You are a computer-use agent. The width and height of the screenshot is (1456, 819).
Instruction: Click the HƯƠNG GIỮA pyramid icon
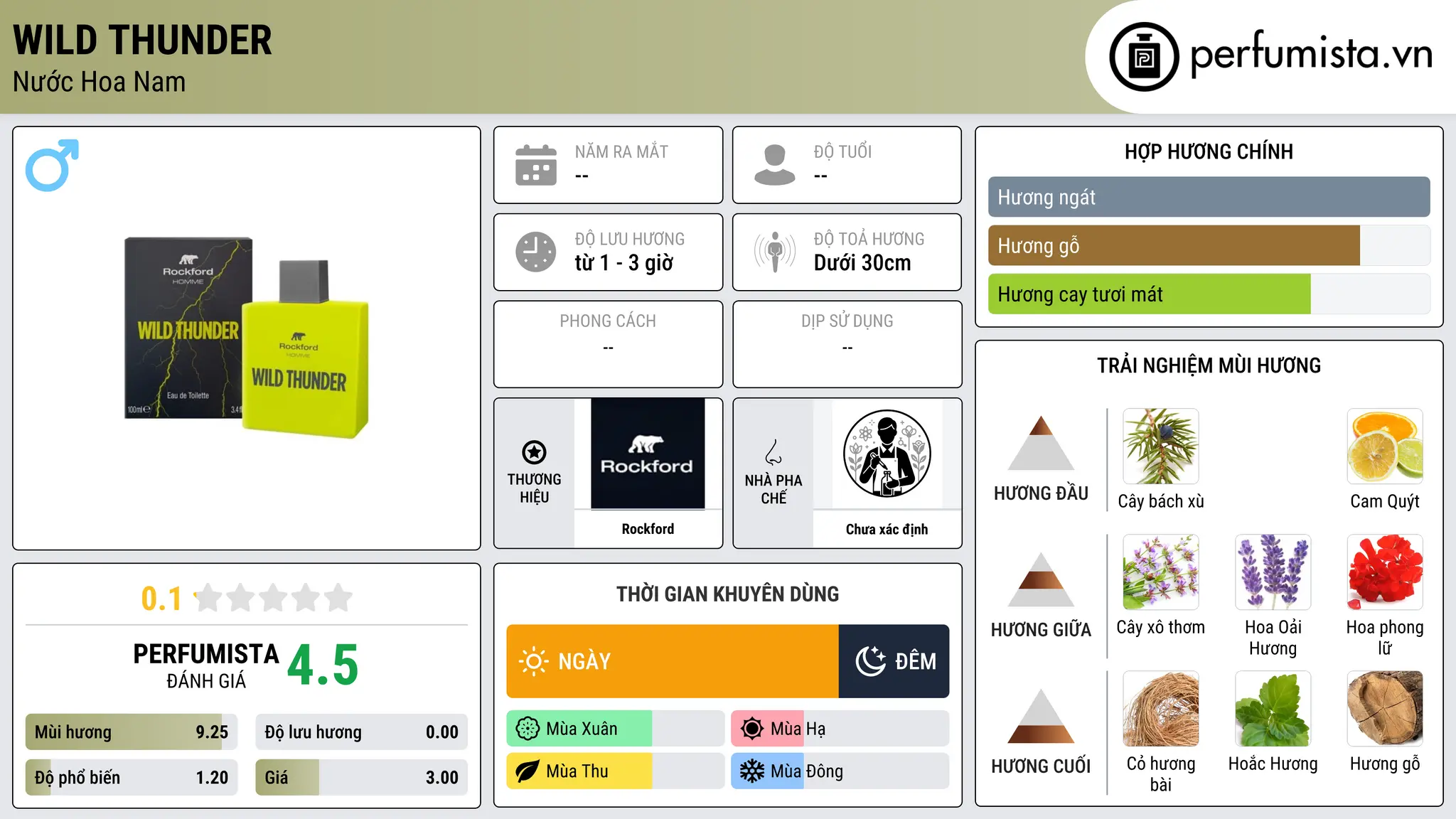coord(1041,579)
